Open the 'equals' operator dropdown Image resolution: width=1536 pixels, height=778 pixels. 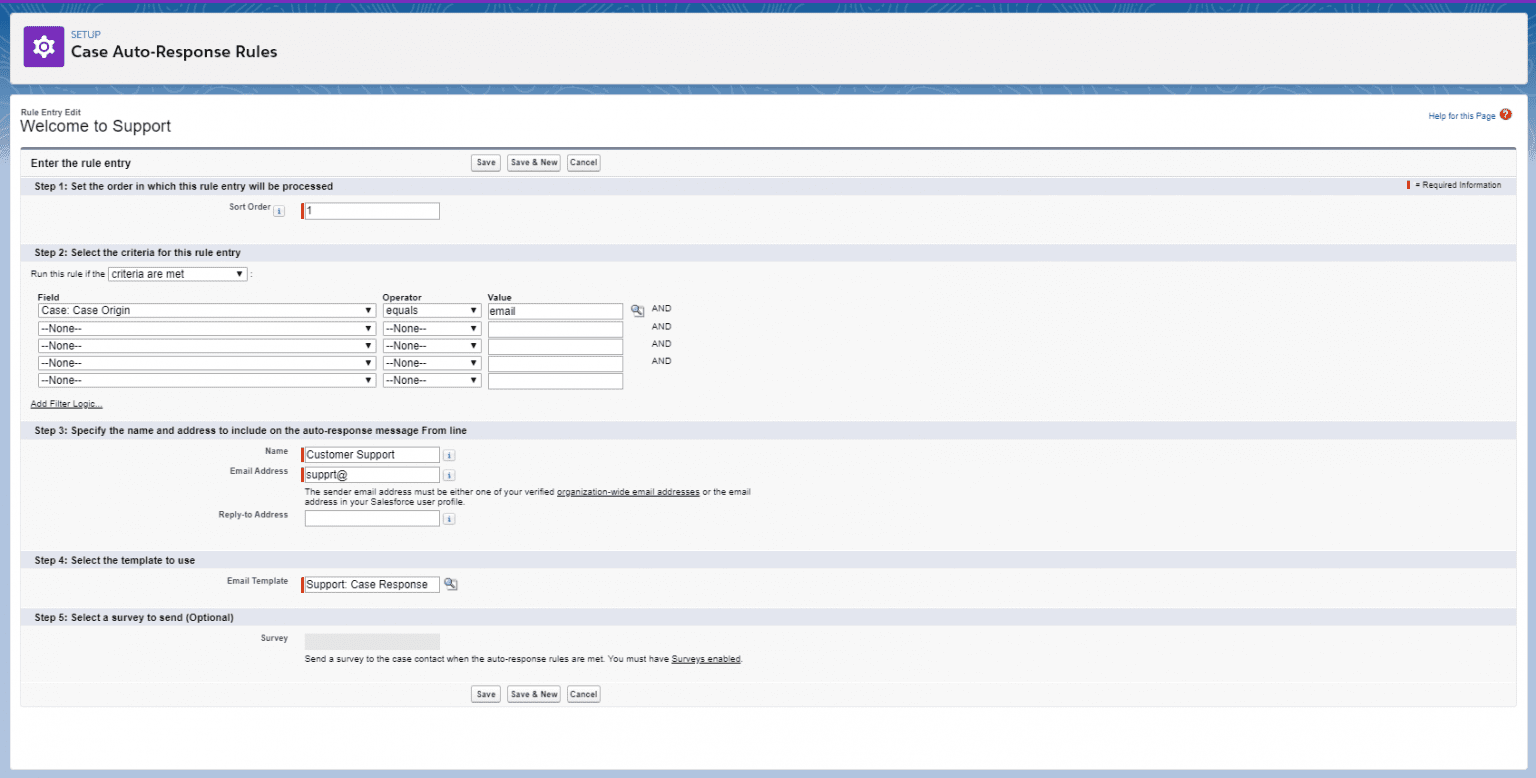pos(431,311)
